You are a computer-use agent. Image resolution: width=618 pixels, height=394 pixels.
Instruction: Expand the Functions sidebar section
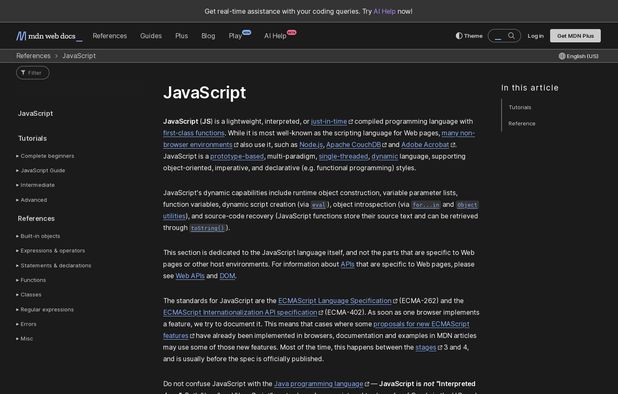point(31,280)
